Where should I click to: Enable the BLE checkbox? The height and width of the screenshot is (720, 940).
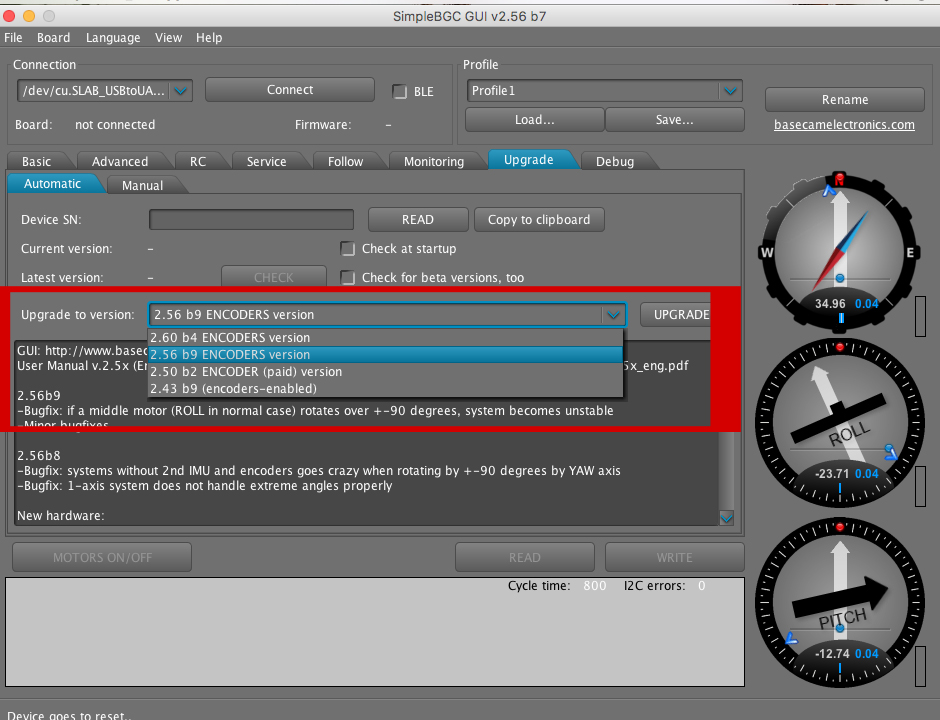pos(399,91)
